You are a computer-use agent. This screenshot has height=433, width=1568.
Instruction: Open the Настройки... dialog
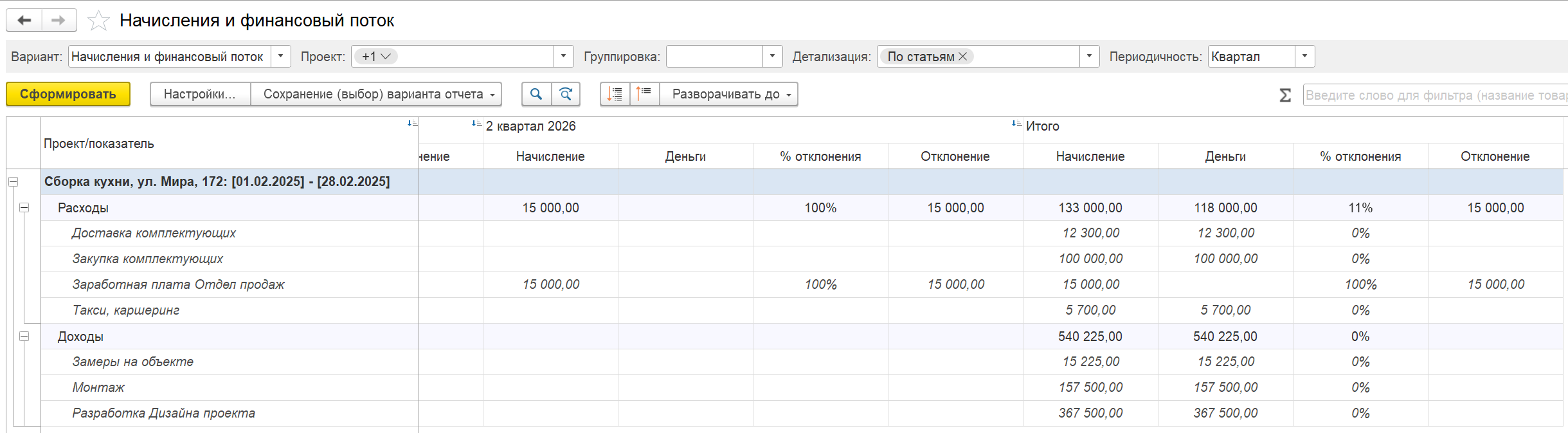(200, 94)
